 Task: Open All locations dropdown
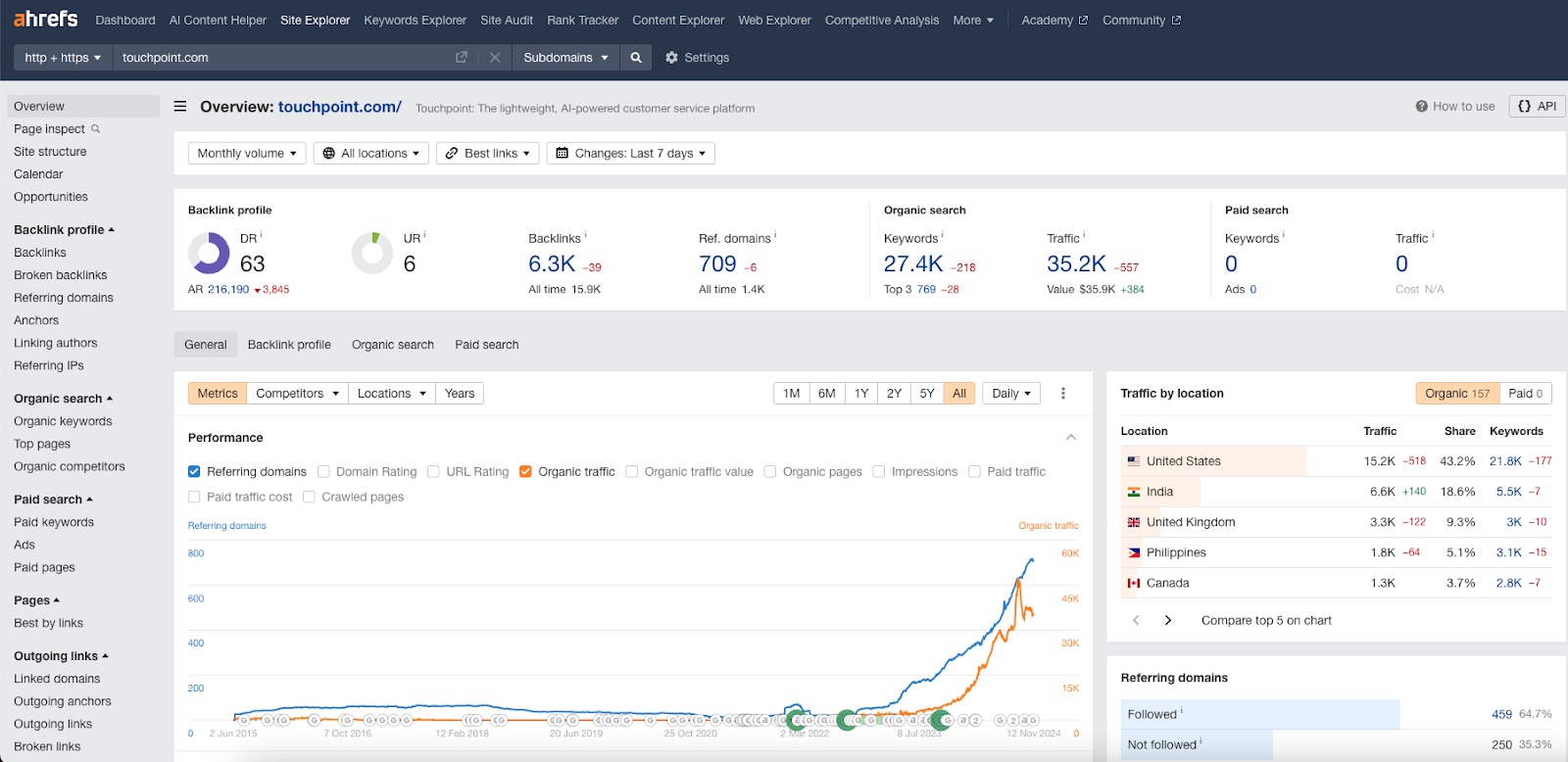coord(370,153)
